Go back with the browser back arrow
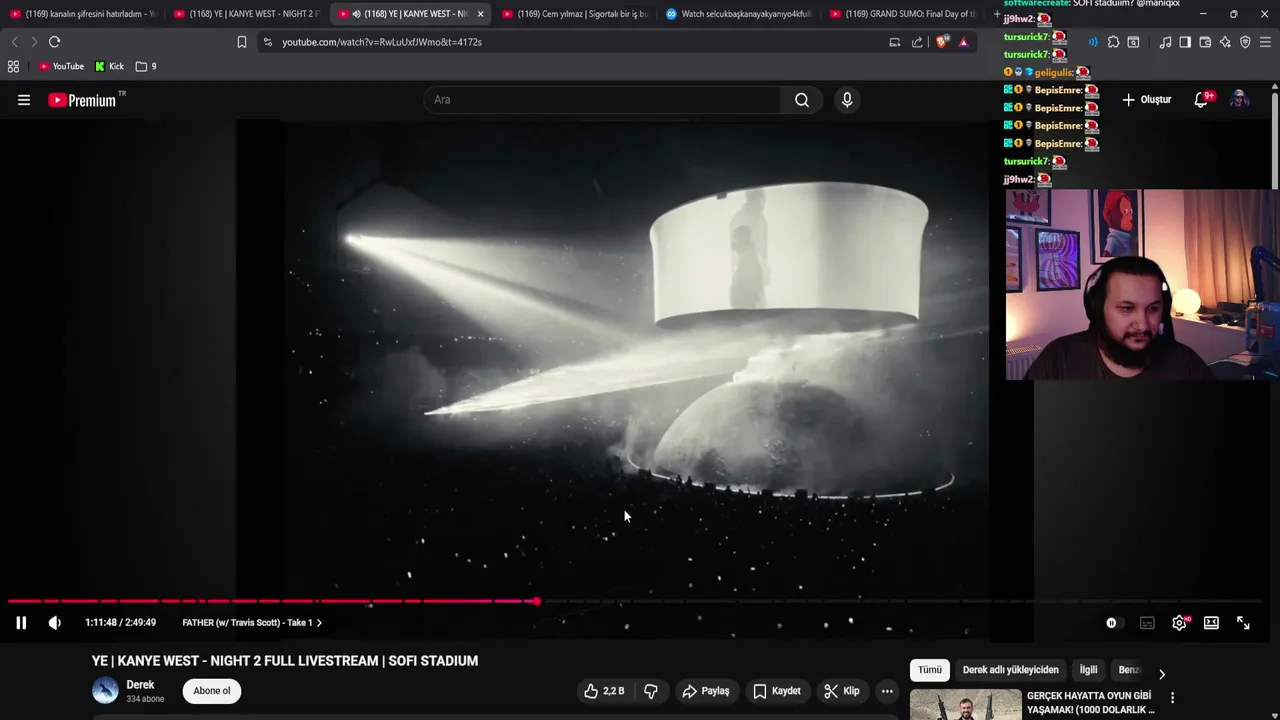 (x=14, y=42)
